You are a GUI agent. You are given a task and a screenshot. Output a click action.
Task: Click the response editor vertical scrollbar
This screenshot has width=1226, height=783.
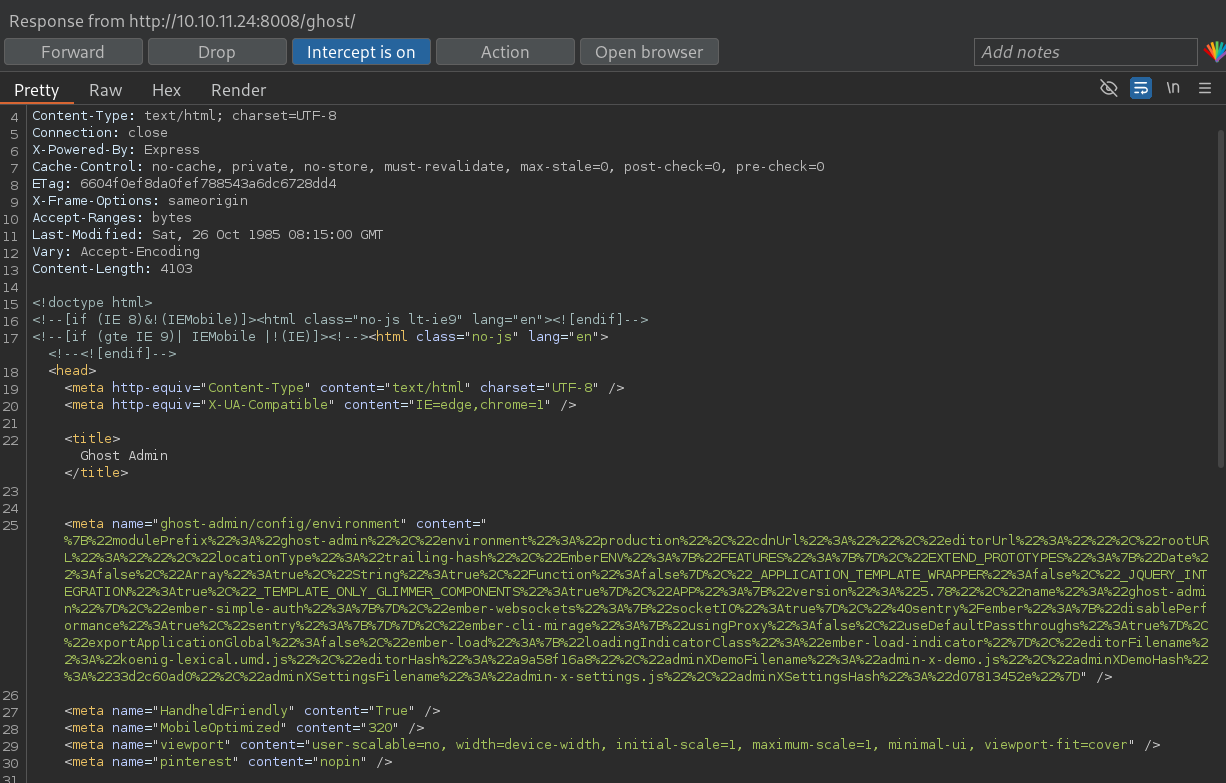pos(1220,300)
